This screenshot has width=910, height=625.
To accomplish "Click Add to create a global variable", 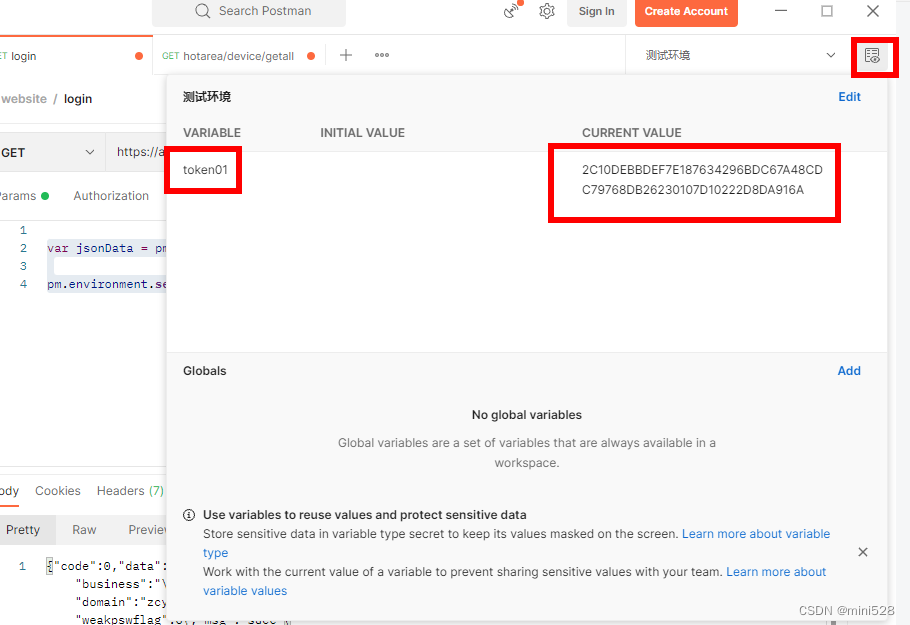I will click(x=849, y=370).
